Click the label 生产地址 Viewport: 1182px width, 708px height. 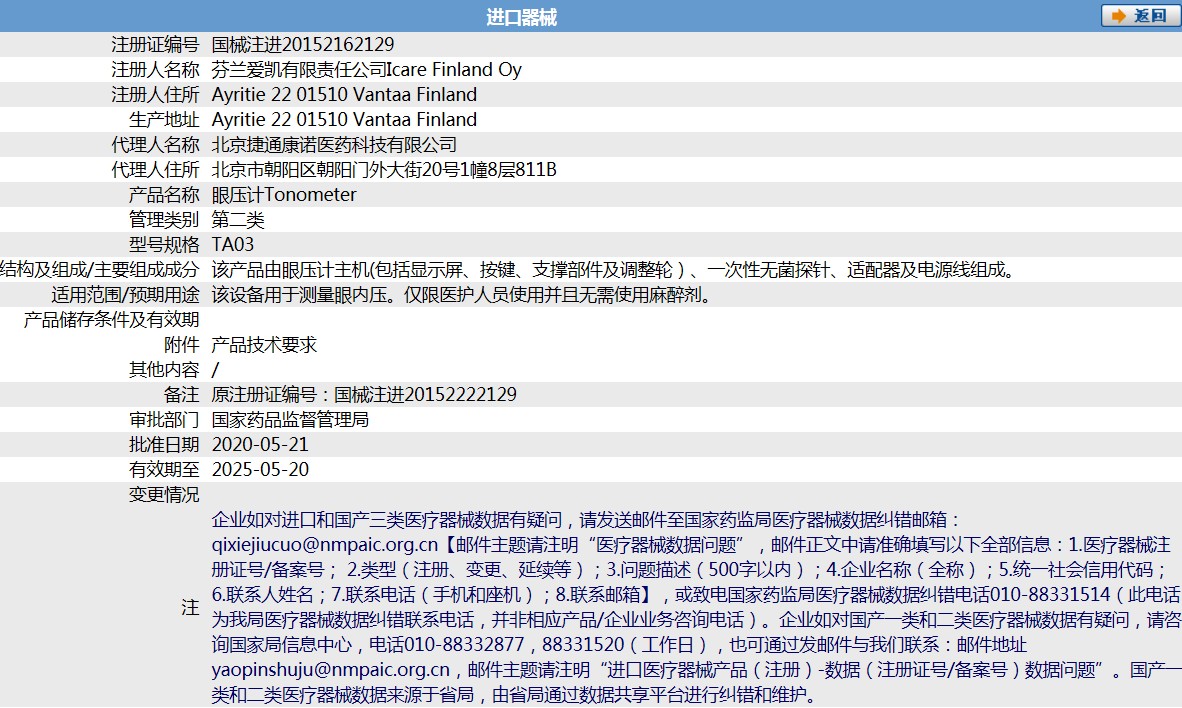[164, 119]
